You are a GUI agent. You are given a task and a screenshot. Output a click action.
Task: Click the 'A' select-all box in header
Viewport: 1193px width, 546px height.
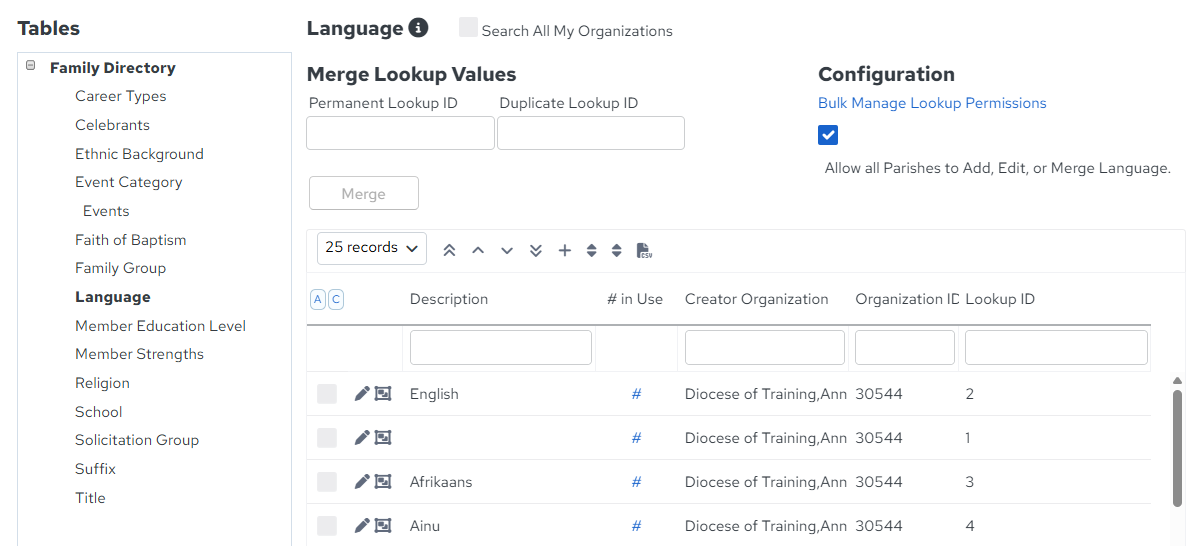tap(317, 300)
